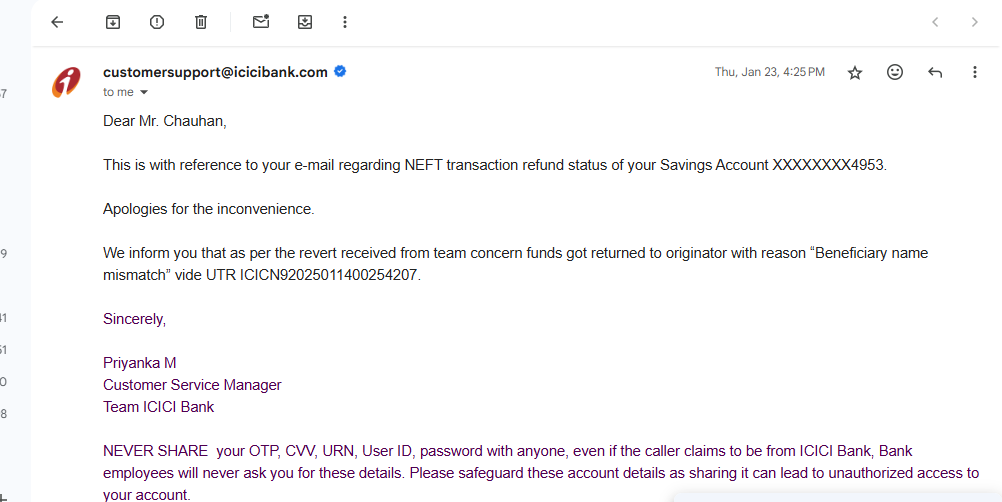The height and width of the screenshot is (502, 1002).
Task: Click the 'Dear Mr. Chauhan' greeting line
Action: pyautogui.click(x=165, y=121)
